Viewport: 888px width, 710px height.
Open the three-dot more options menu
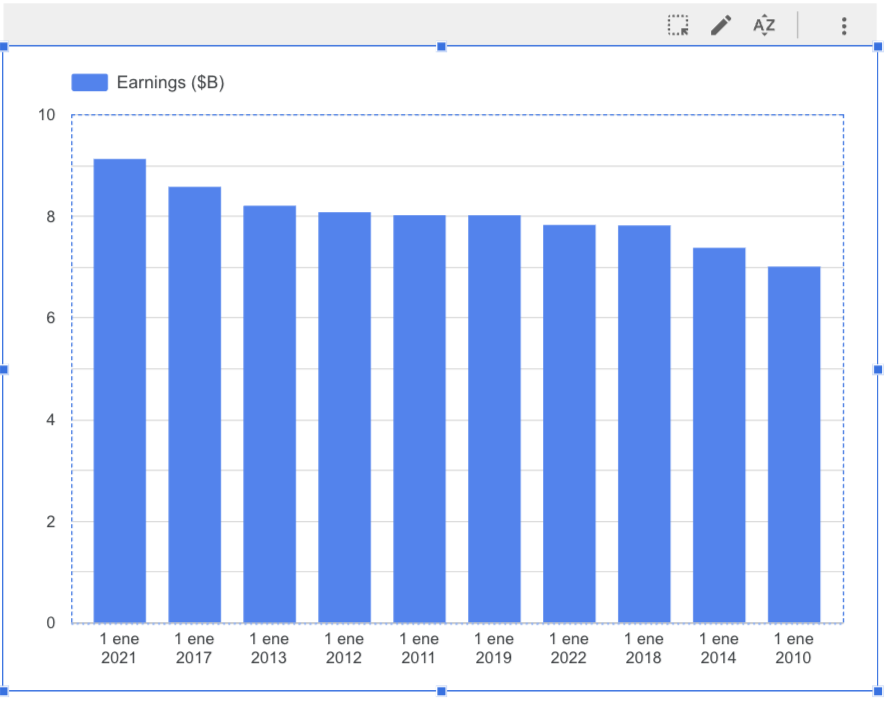point(844,26)
